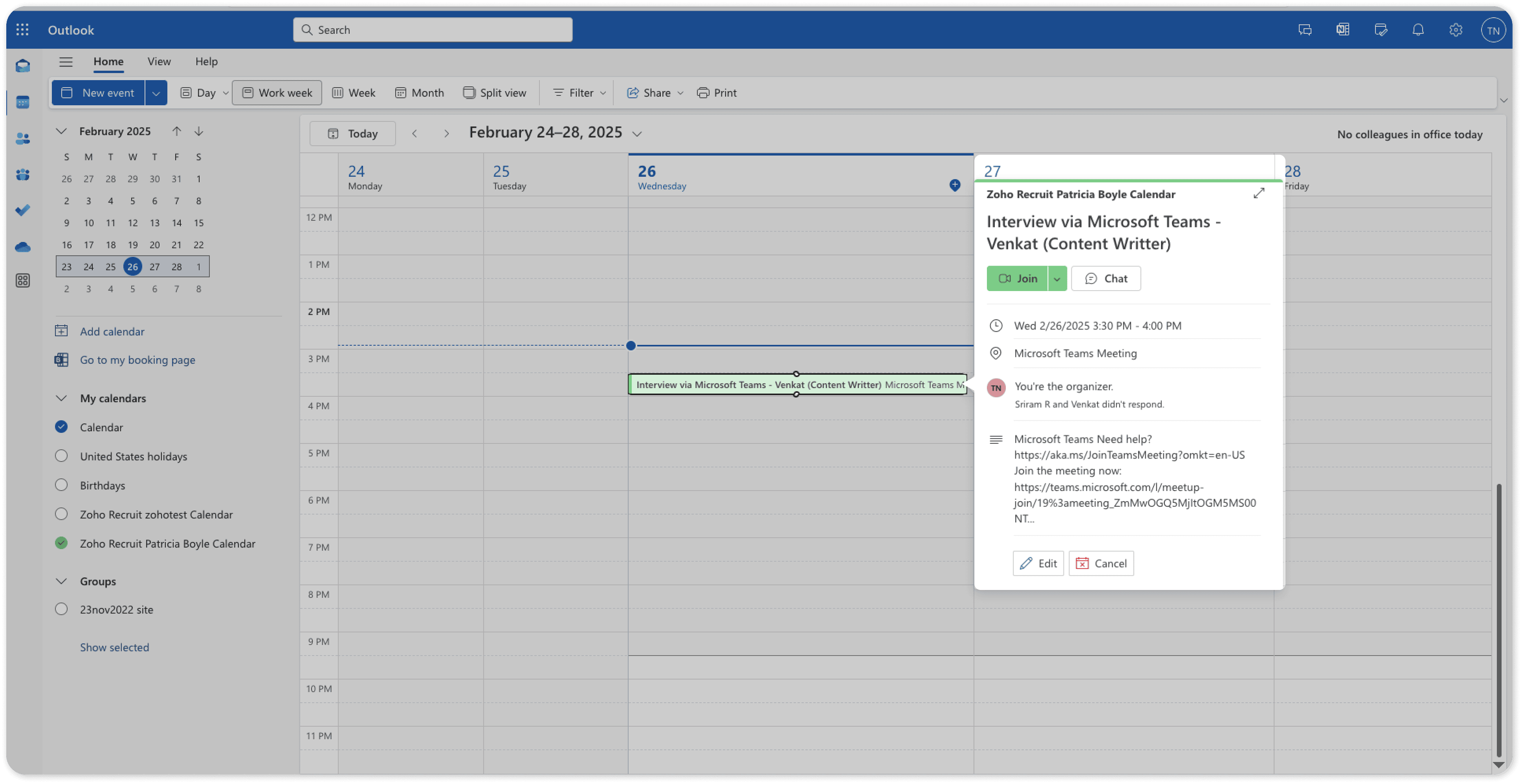Enable 23nov2022 site group calendar
The image size is (1522, 784).
point(61,609)
